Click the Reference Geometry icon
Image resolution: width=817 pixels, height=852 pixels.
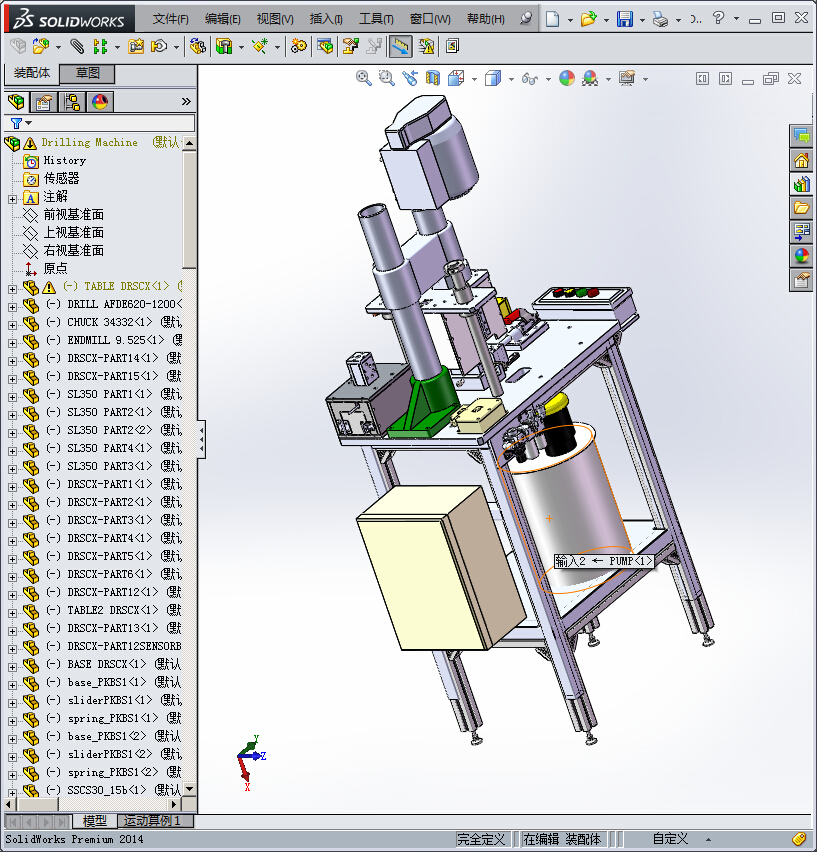260,46
